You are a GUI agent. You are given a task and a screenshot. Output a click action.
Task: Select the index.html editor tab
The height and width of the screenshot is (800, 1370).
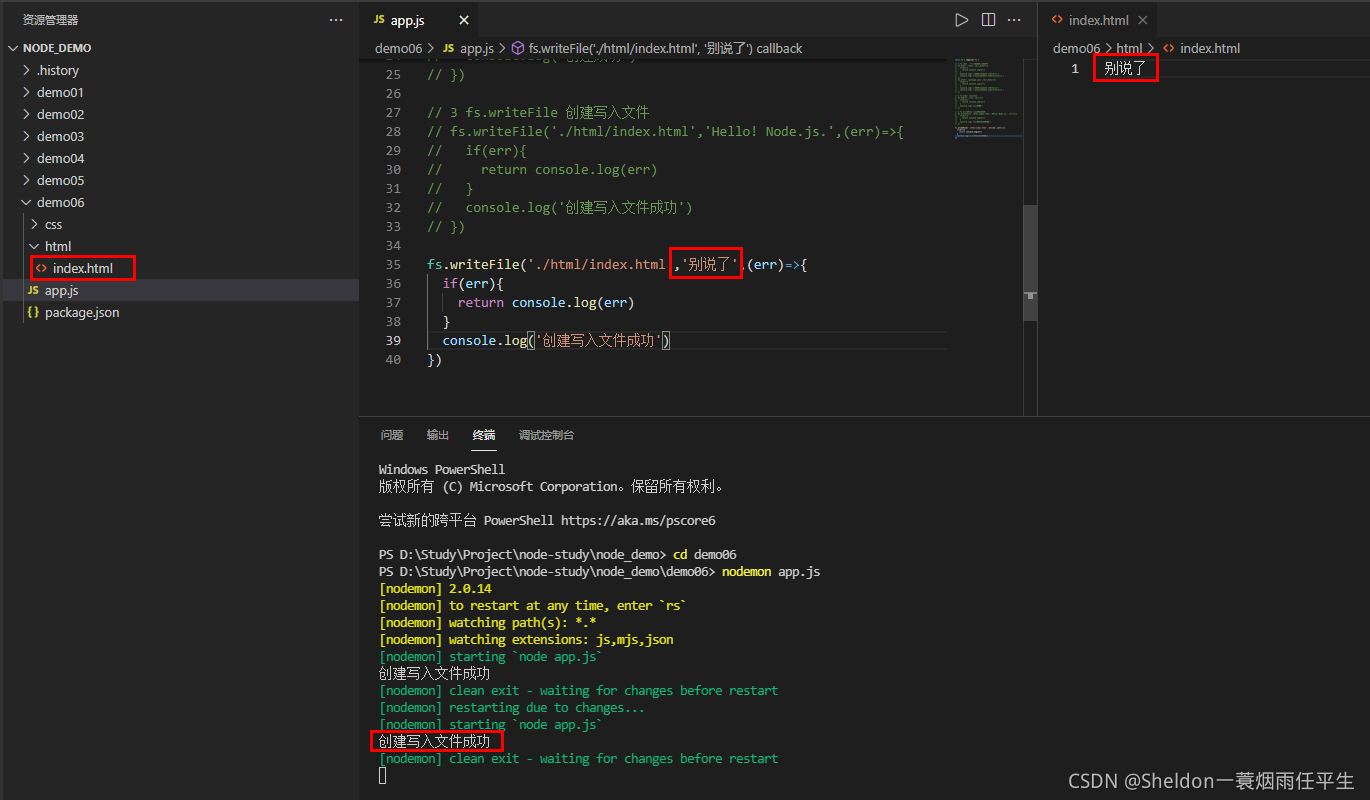point(1097,20)
